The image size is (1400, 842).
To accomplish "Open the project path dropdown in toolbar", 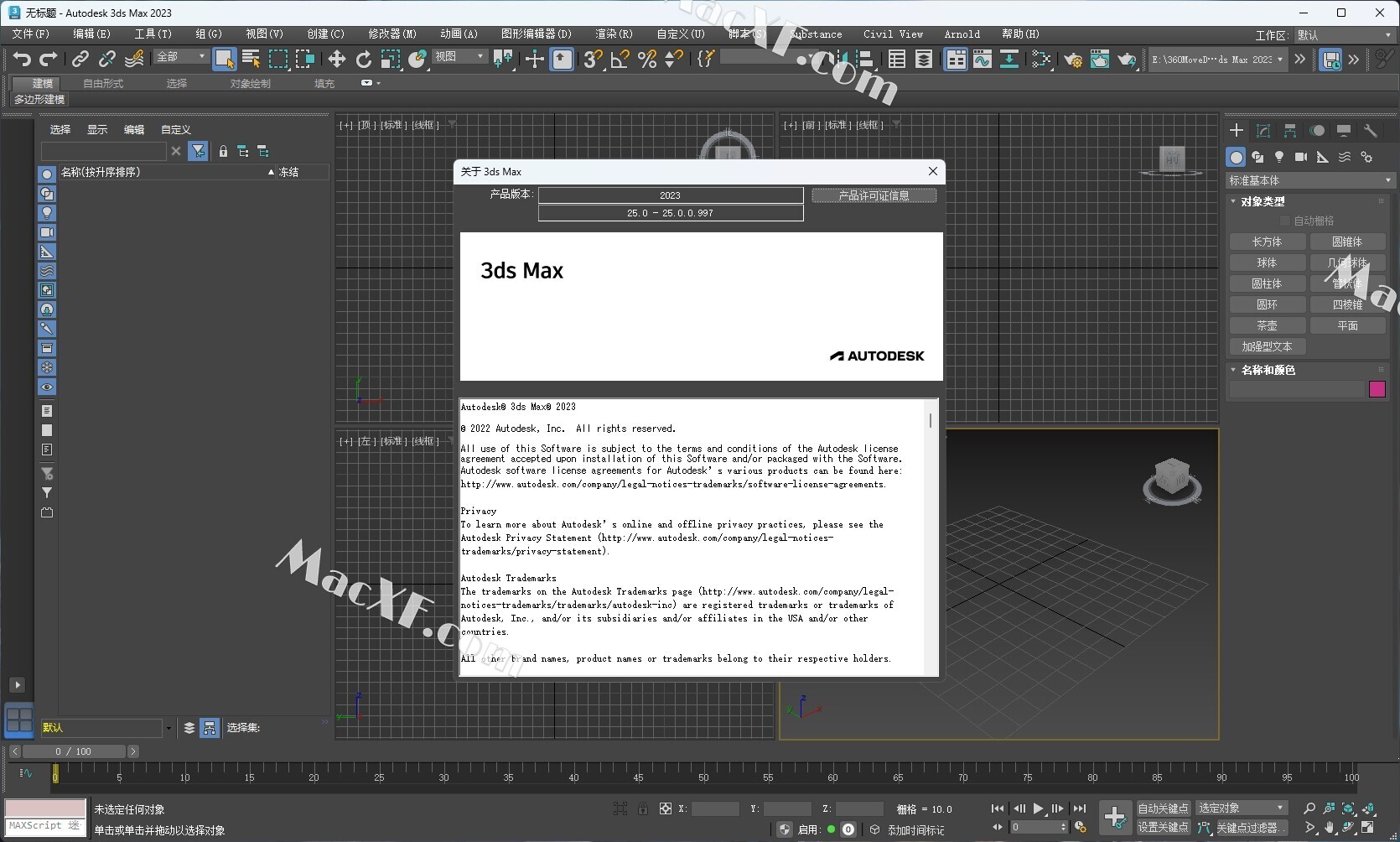I will (1217, 60).
